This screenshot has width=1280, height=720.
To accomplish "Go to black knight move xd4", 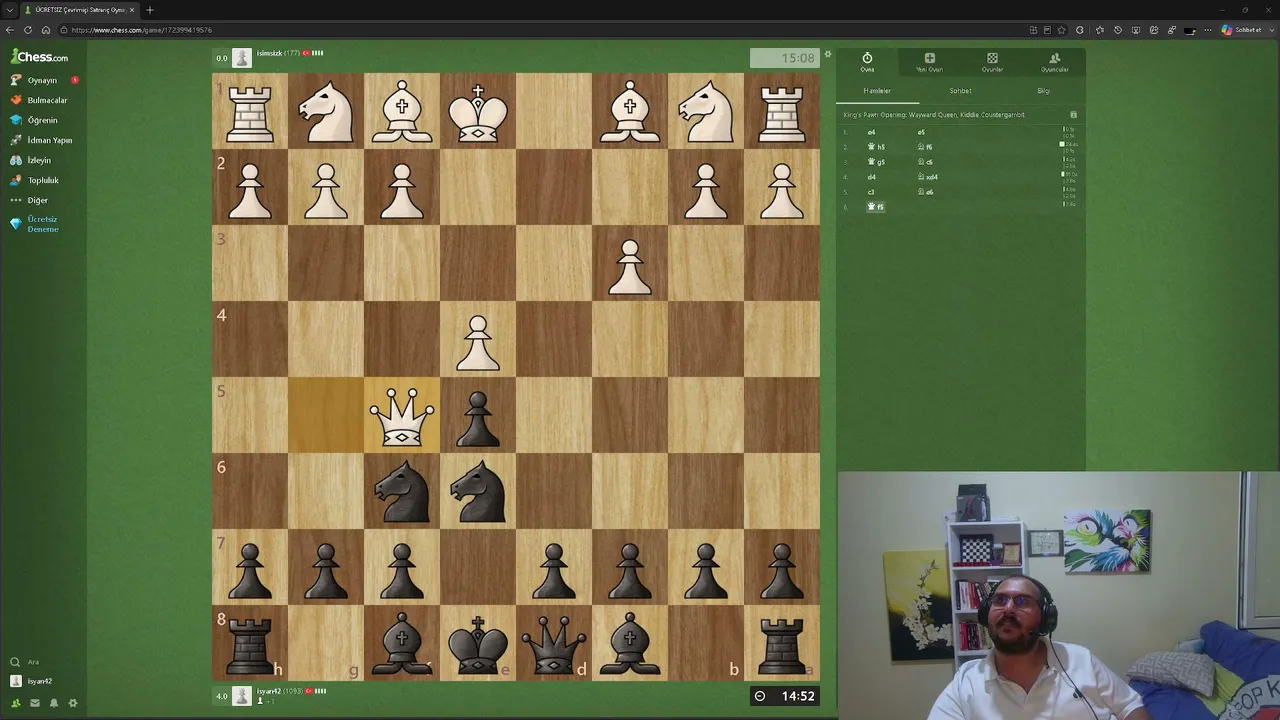I will pyautogui.click(x=928, y=177).
